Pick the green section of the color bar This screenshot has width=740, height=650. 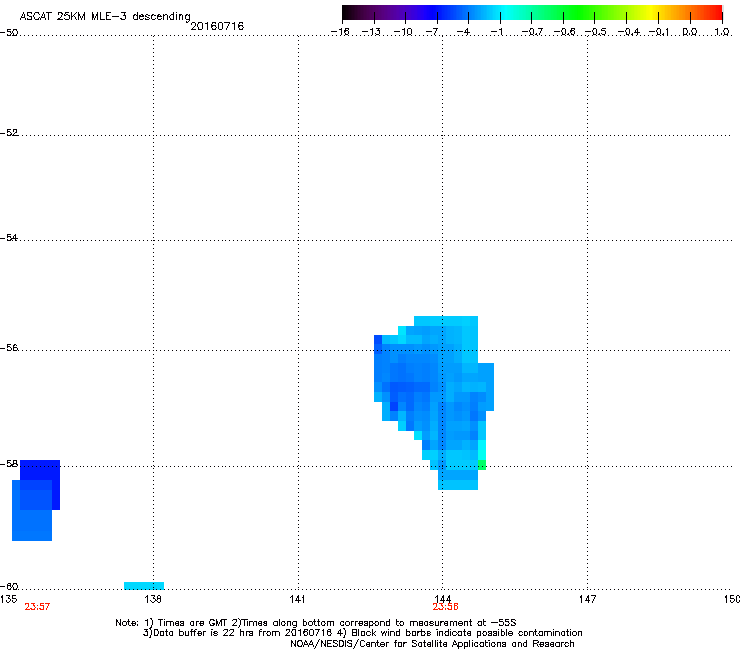(x=580, y=12)
